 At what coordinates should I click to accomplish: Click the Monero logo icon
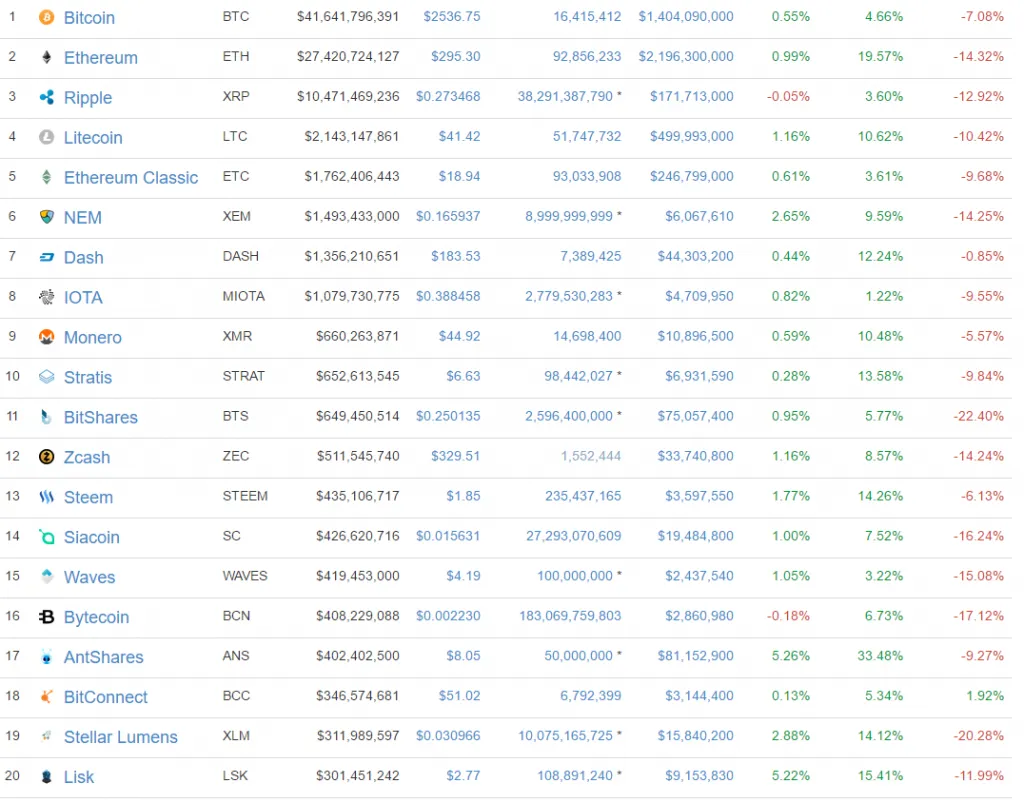tap(46, 337)
